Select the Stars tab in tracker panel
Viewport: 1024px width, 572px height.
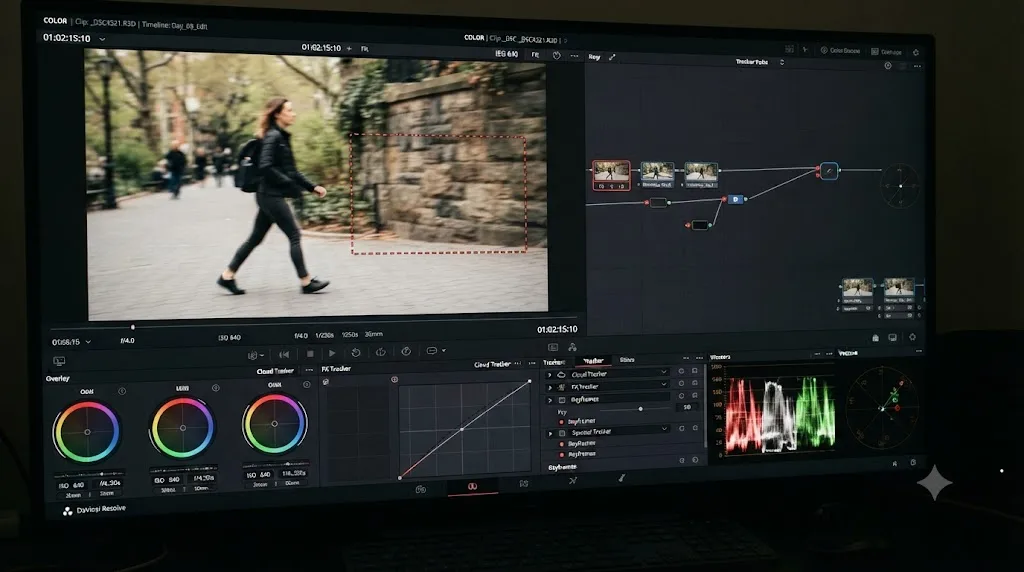(627, 360)
